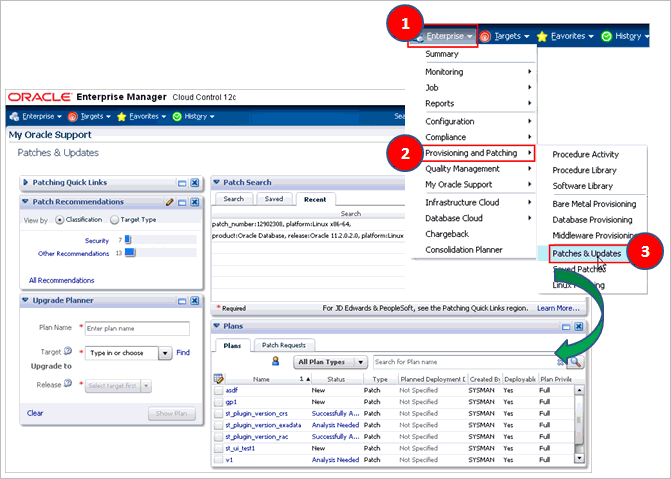Switch to the Search tab in Patch Search
This screenshot has height=479, width=671.
[x=234, y=199]
